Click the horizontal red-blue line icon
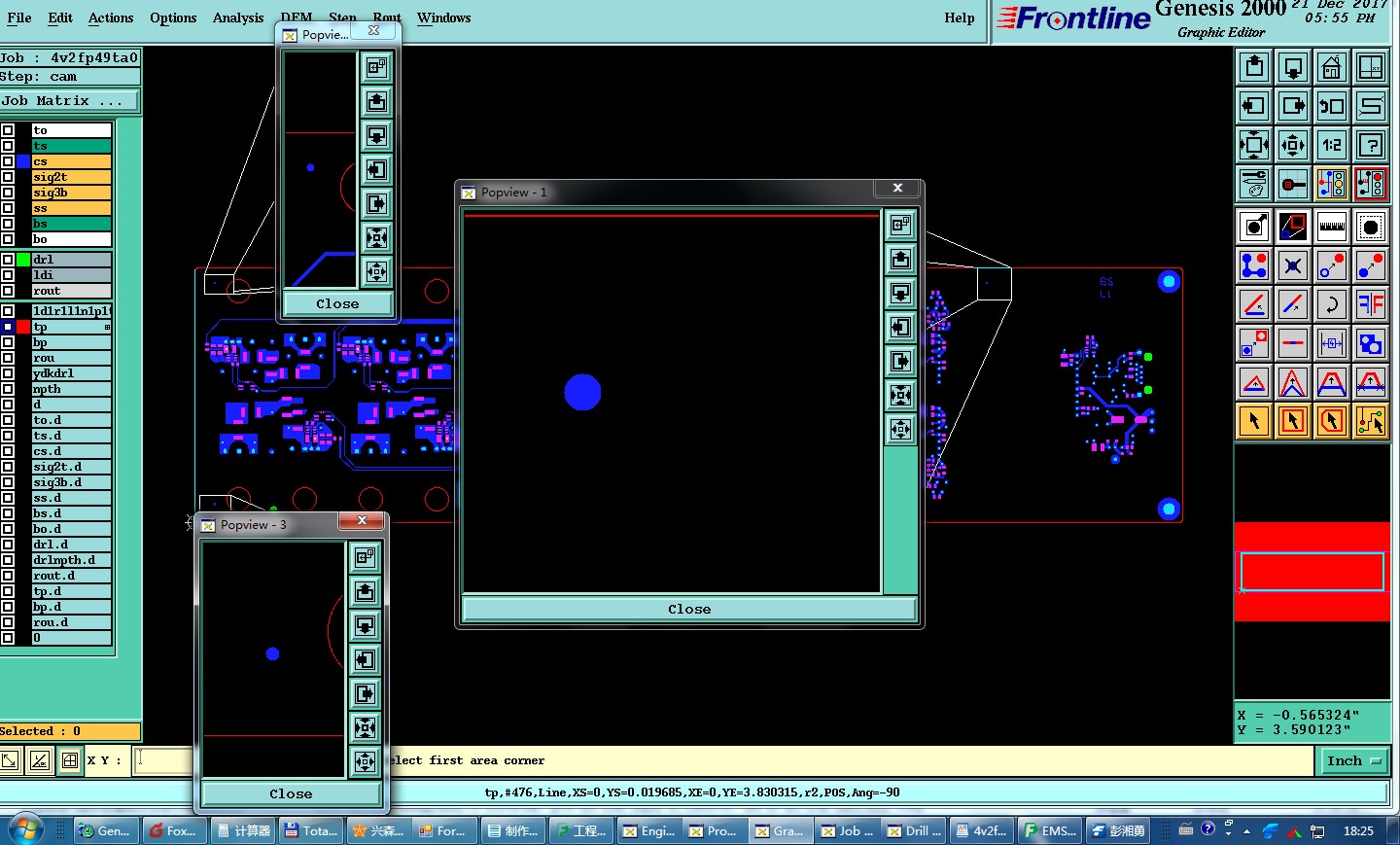This screenshot has height=845, width=1400. (x=1293, y=343)
